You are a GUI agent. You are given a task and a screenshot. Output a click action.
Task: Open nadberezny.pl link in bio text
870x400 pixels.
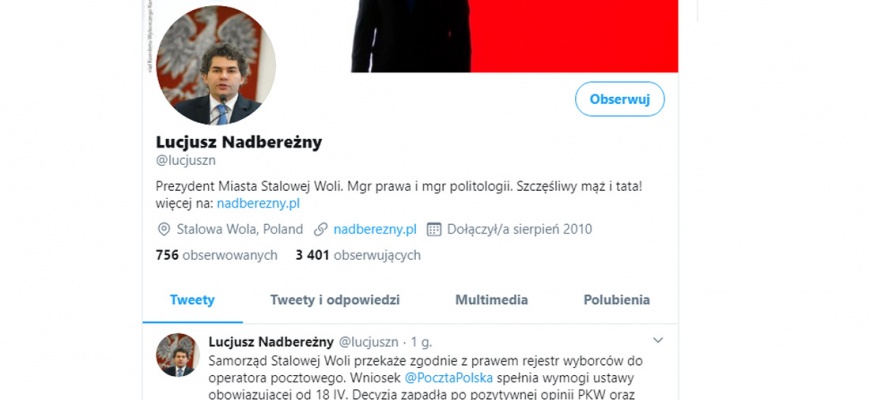coord(258,204)
